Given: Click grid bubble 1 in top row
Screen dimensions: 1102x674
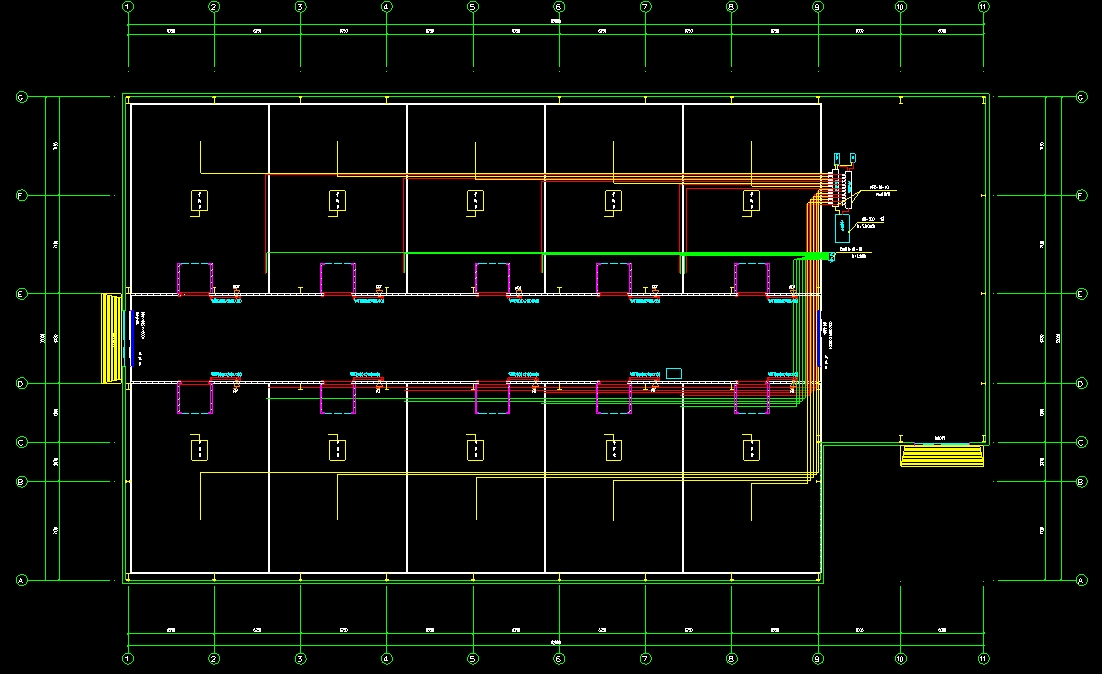Looking at the screenshot, I should coord(127,7).
